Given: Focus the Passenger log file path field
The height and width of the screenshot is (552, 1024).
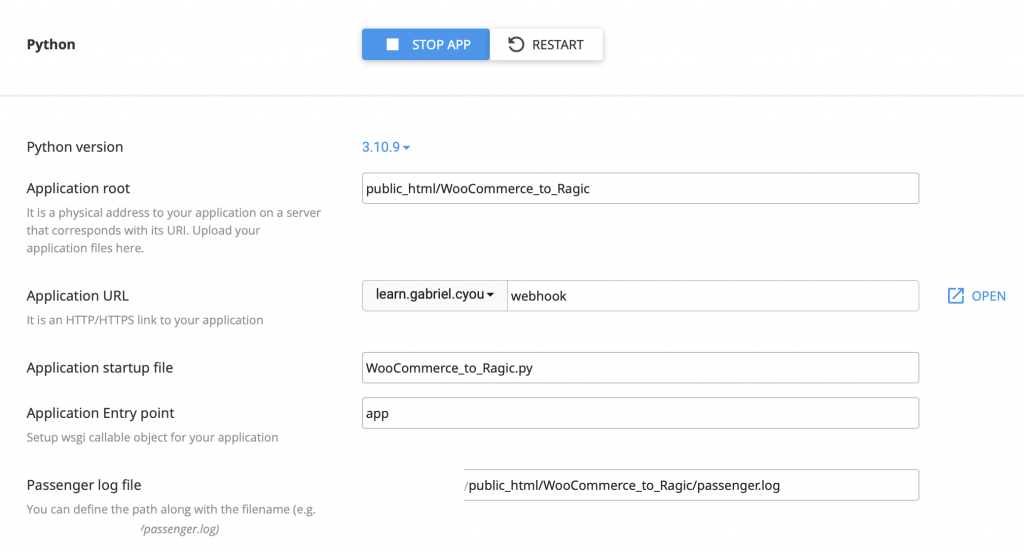Looking at the screenshot, I should pyautogui.click(x=690, y=485).
